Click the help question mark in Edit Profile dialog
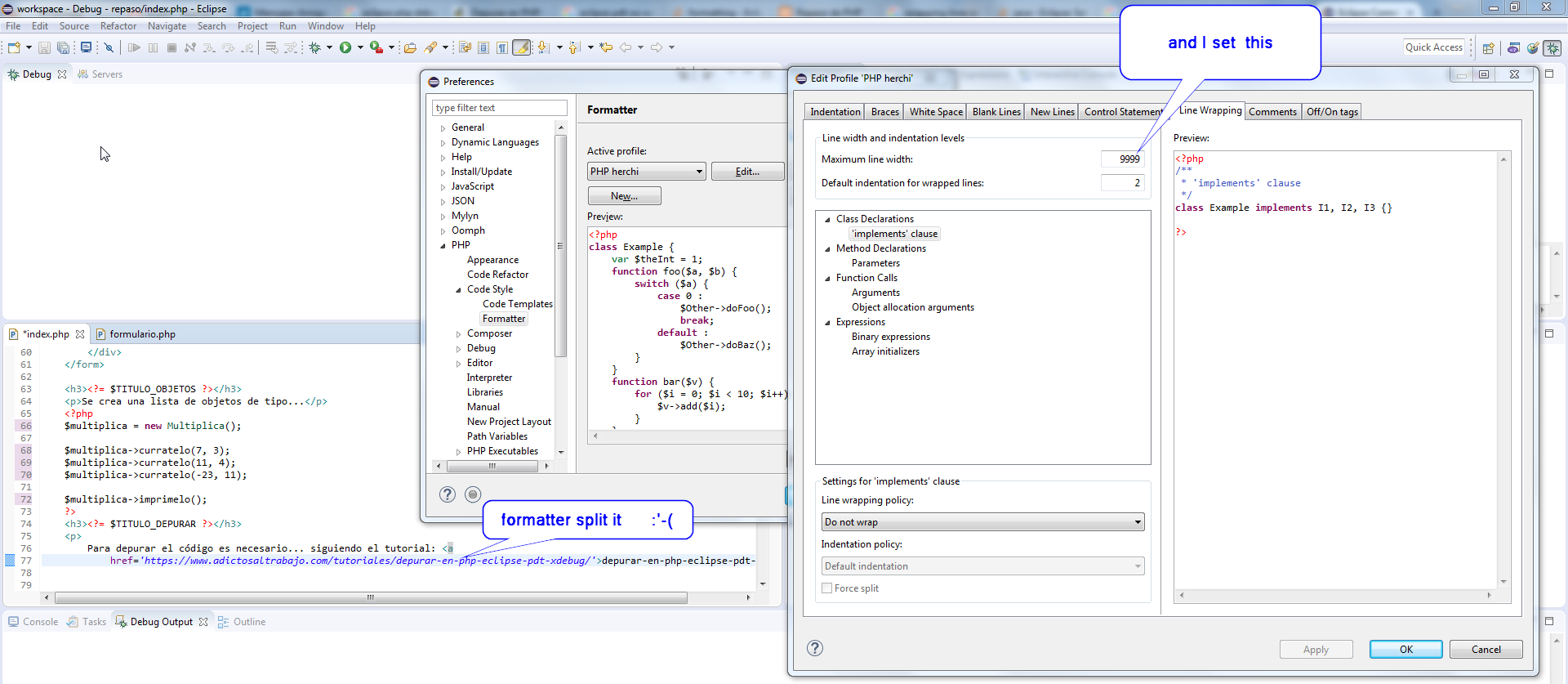This screenshot has width=1568, height=684. (815, 648)
